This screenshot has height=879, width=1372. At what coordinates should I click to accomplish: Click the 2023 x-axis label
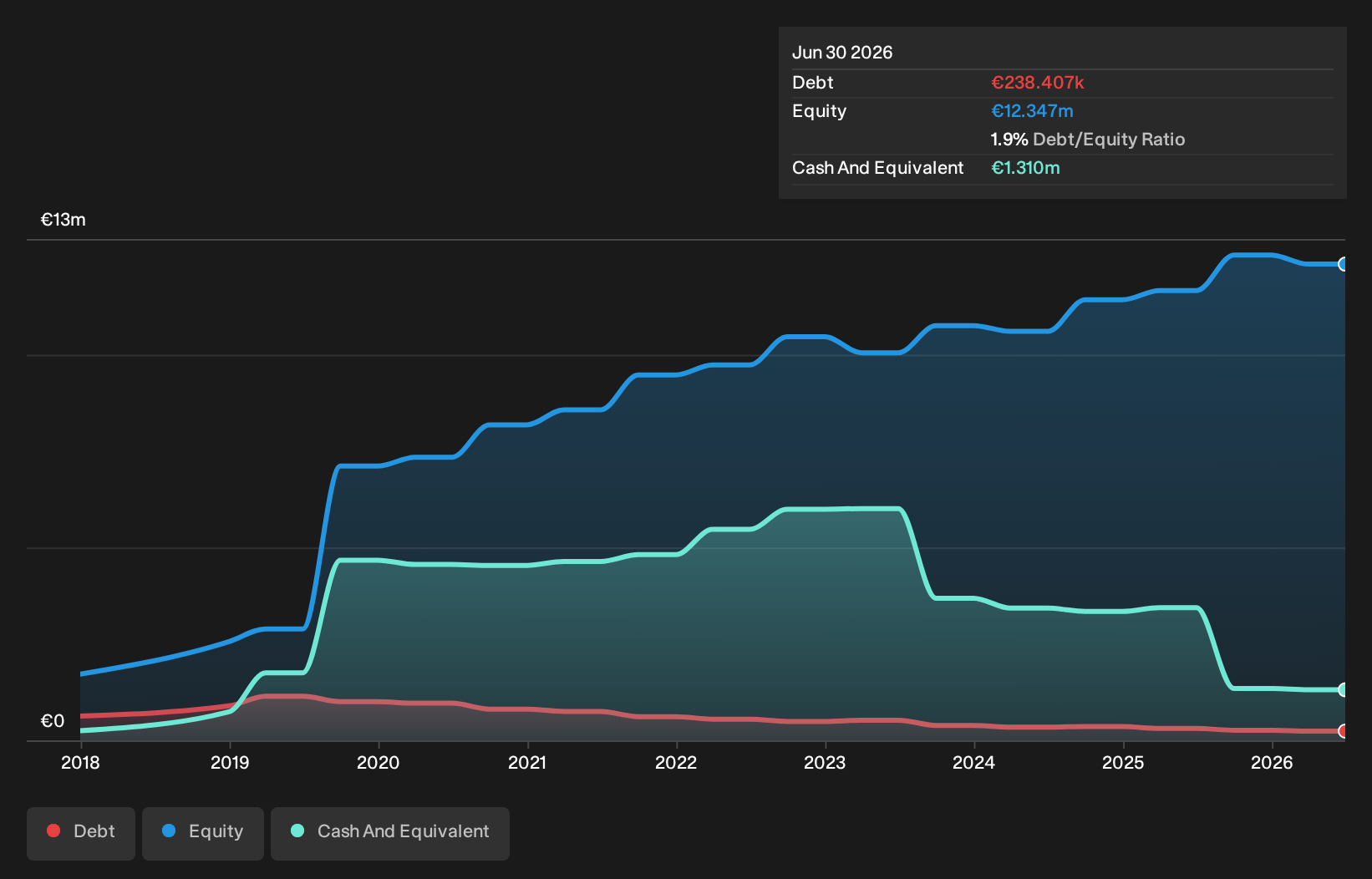click(825, 762)
